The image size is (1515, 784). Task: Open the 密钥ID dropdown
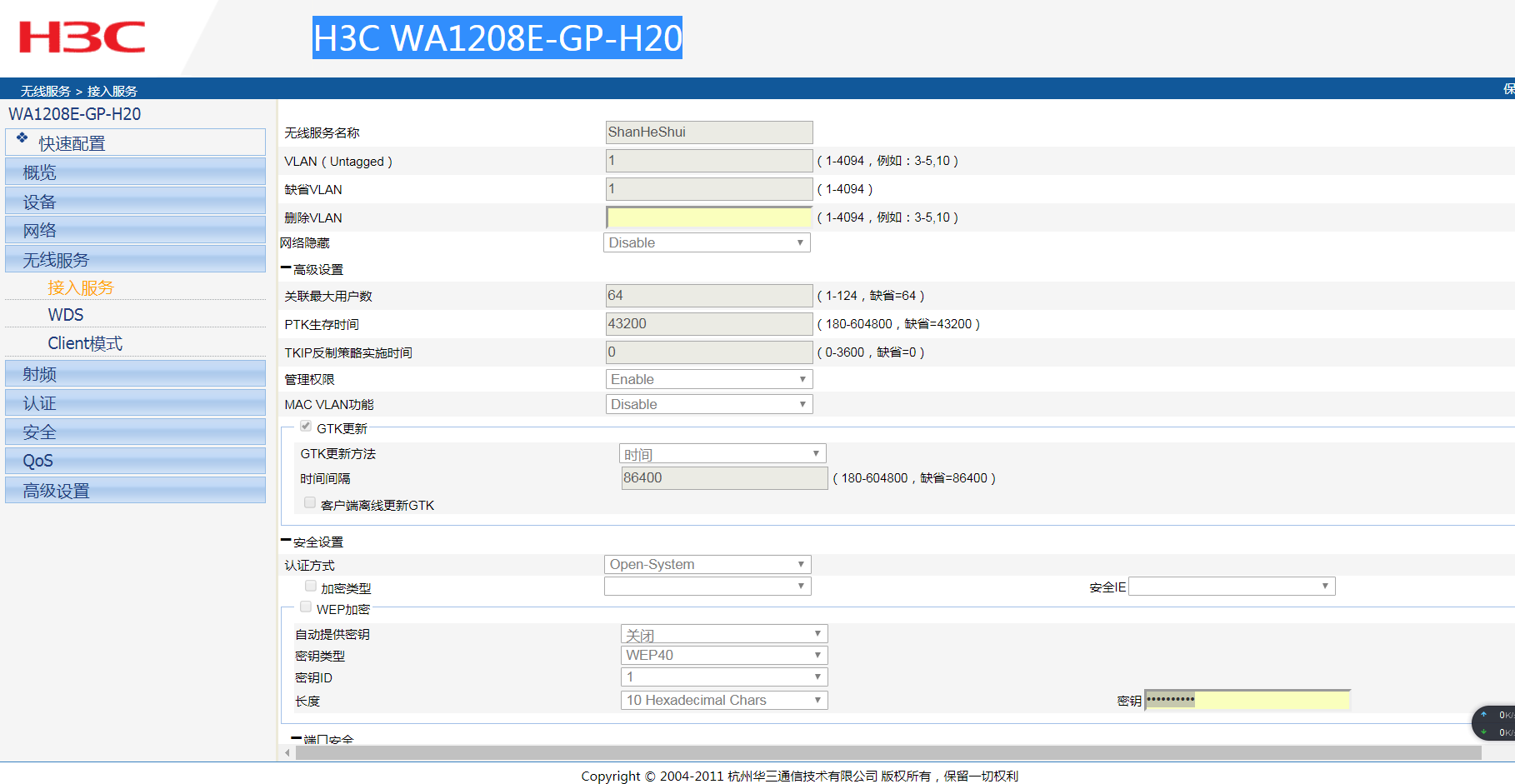(x=724, y=677)
